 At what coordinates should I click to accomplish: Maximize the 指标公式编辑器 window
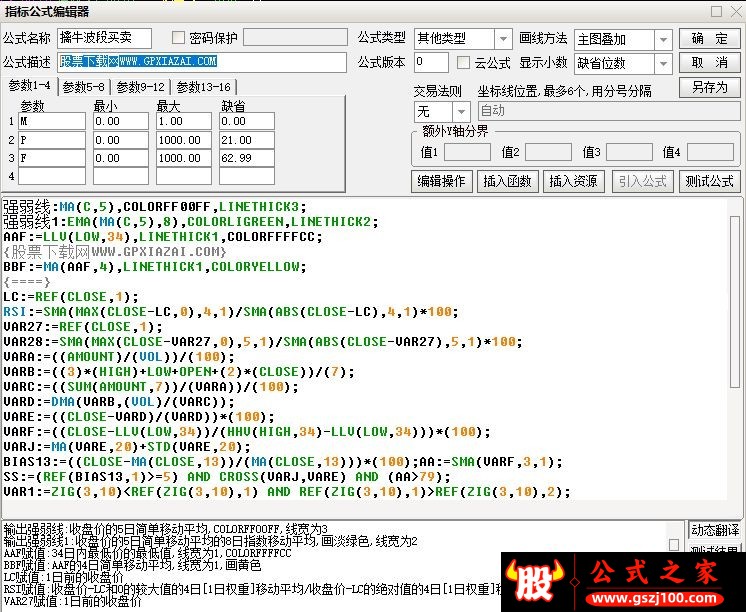716,11
